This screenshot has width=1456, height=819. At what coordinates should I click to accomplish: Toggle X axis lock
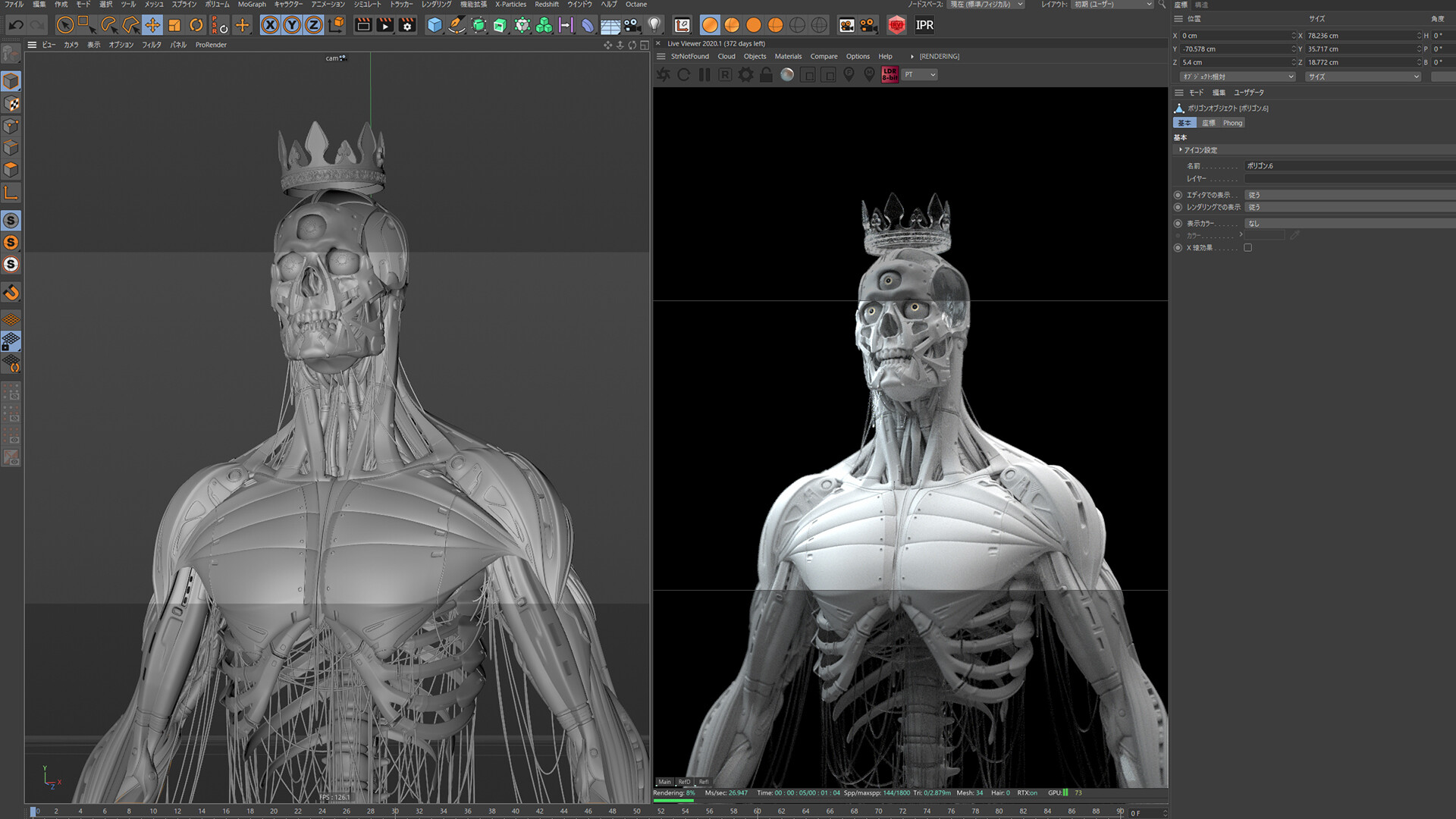(270, 25)
